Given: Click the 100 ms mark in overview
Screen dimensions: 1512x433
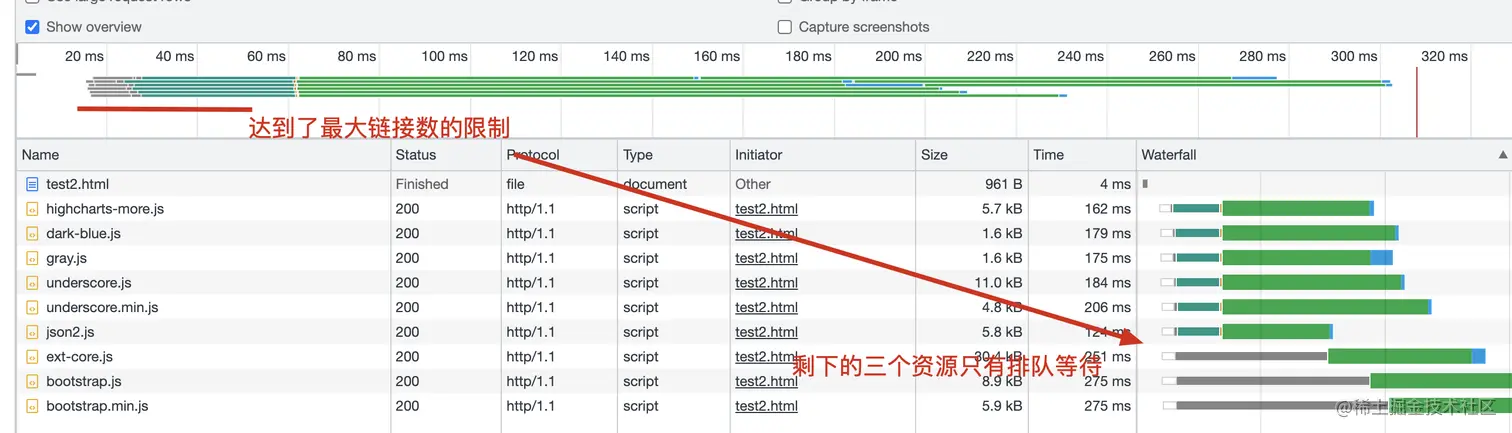Looking at the screenshot, I should [x=445, y=56].
